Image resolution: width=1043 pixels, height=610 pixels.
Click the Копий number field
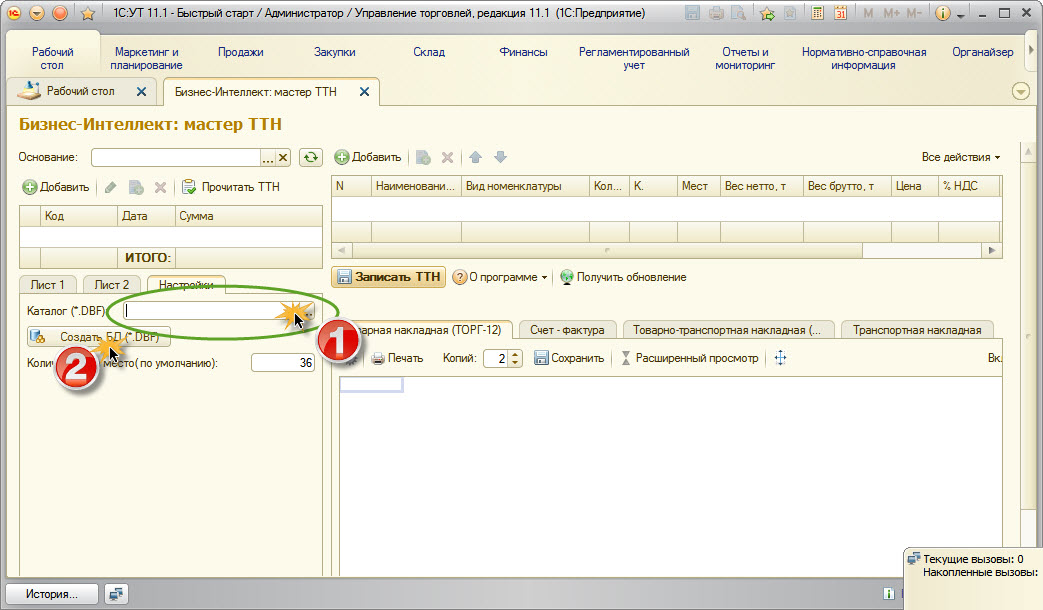(496, 359)
